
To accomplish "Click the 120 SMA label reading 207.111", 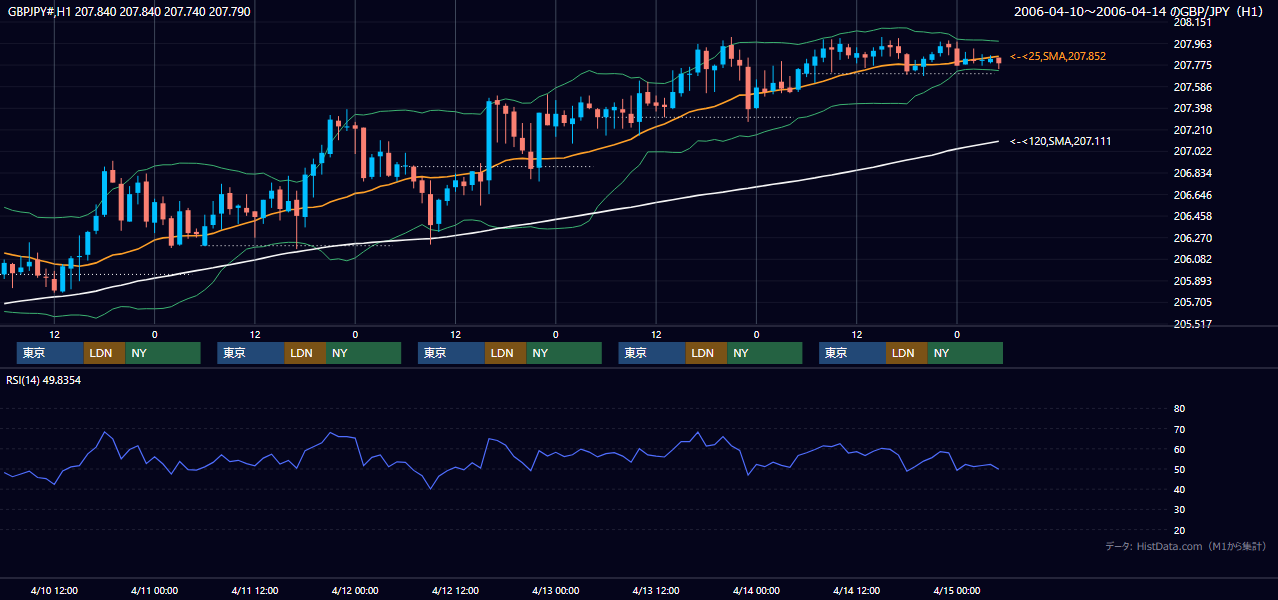I will (1061, 141).
